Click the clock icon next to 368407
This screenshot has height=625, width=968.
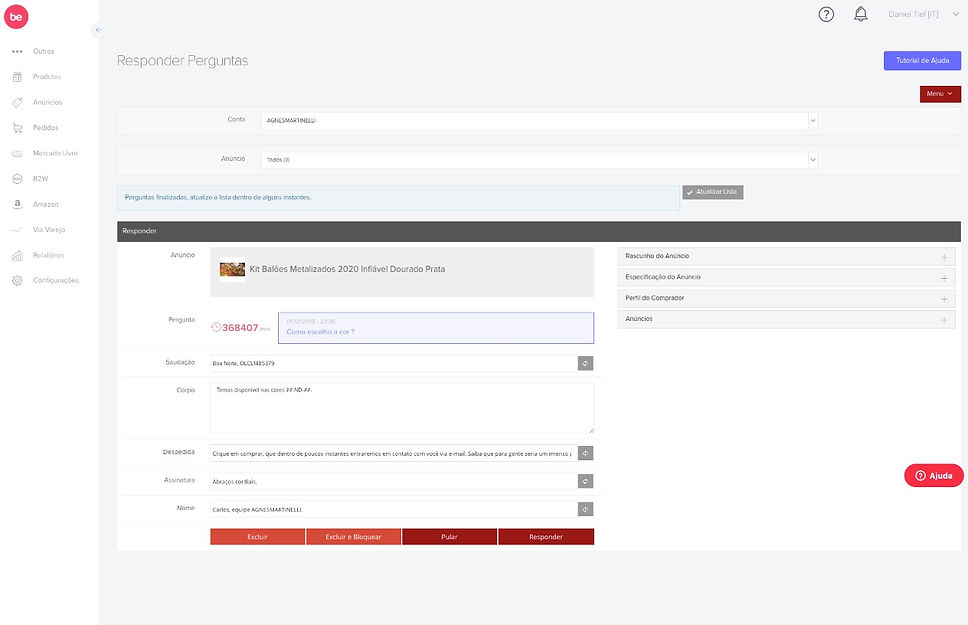(x=216, y=327)
